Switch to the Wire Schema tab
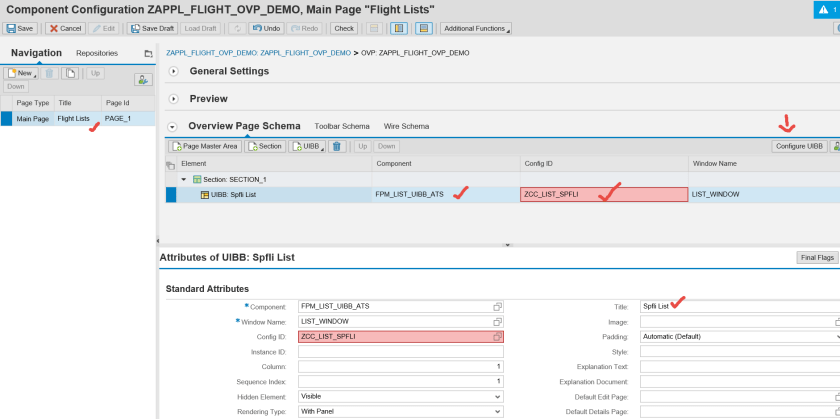 coord(406,127)
